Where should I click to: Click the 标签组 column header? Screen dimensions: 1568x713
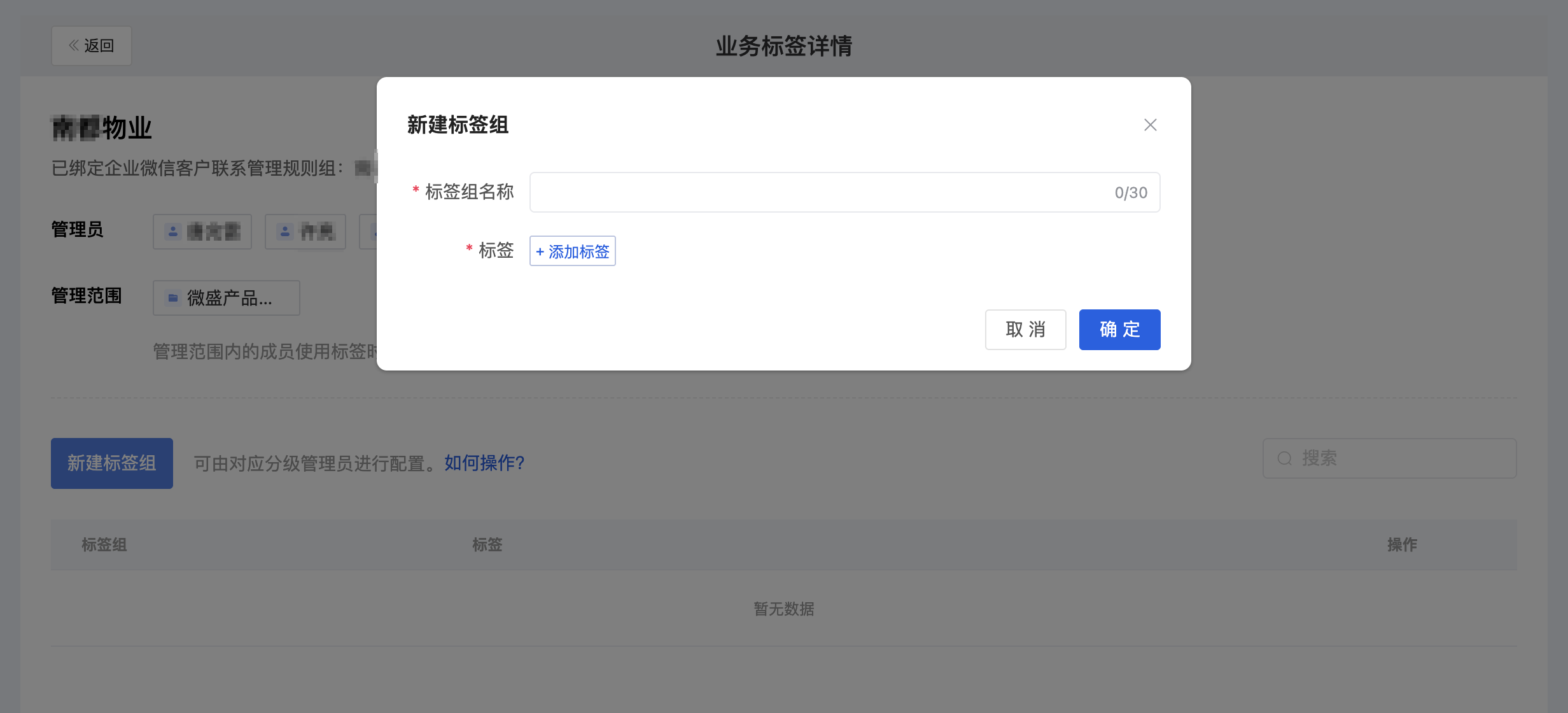click(104, 545)
